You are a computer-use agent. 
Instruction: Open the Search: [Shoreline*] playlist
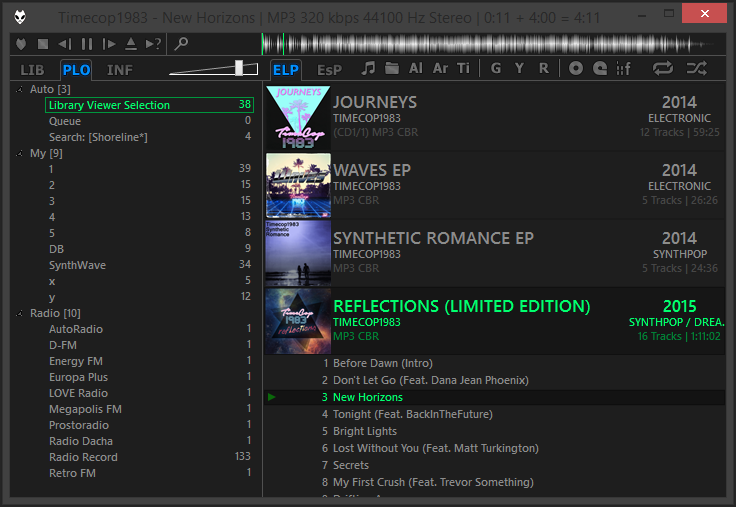149,137
